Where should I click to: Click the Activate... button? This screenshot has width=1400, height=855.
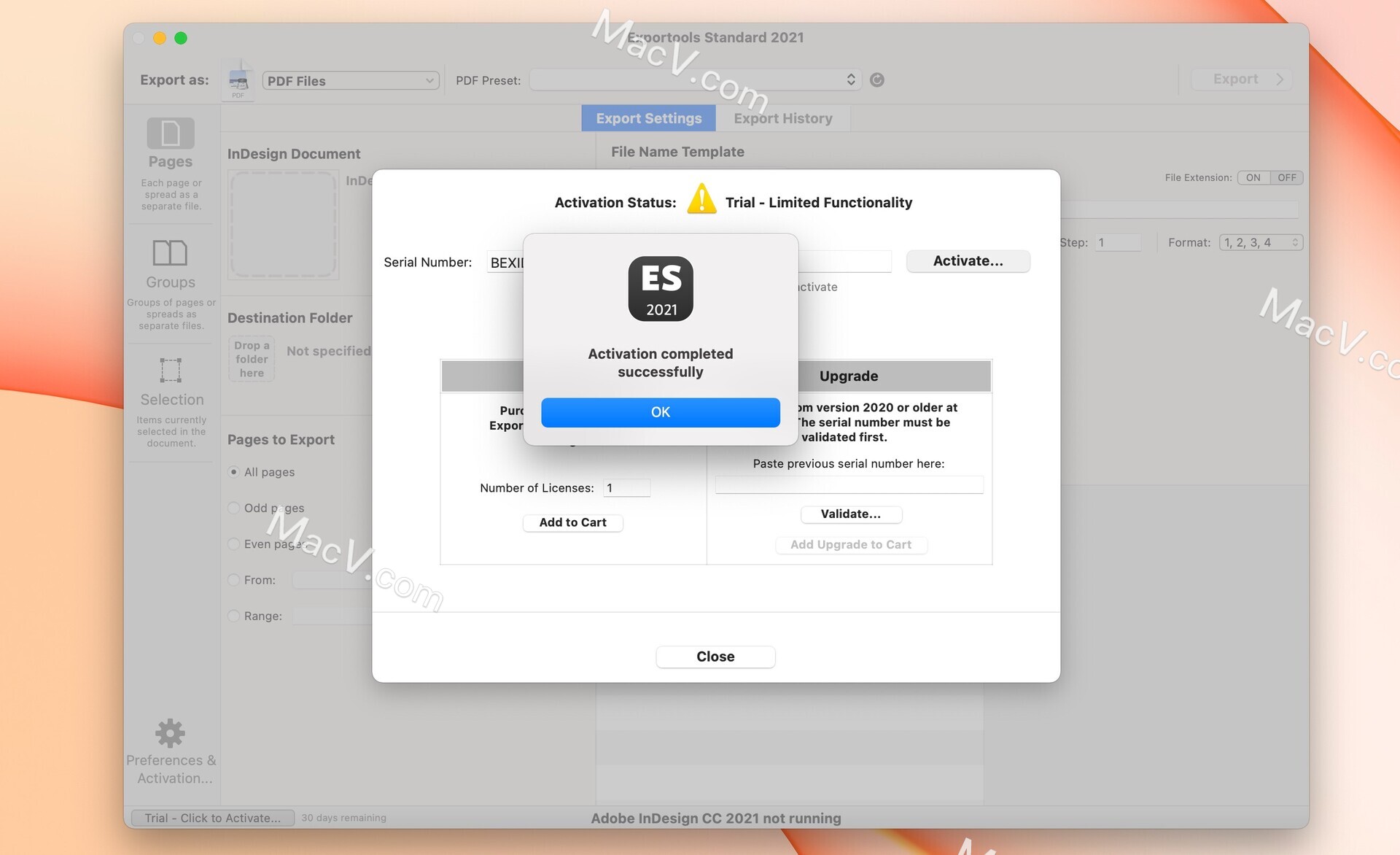click(x=968, y=261)
